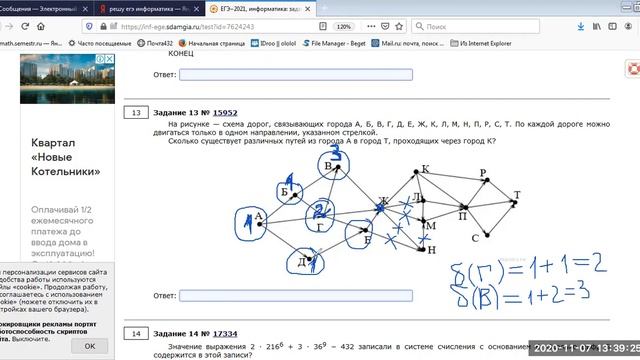The image size is (640, 360).
Task: Open task link 15952
Action: (x=225, y=113)
